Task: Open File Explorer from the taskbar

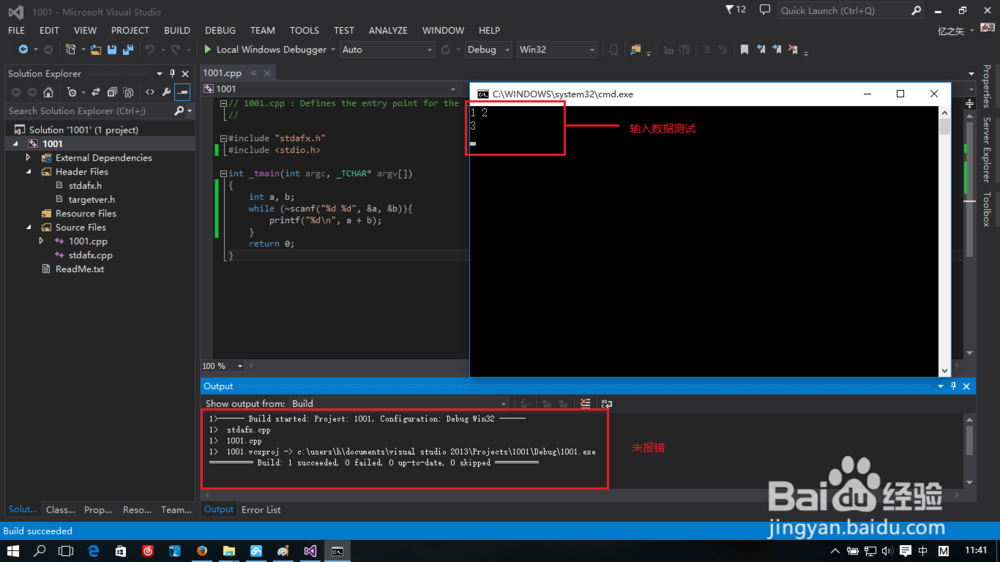Action: tap(229, 551)
